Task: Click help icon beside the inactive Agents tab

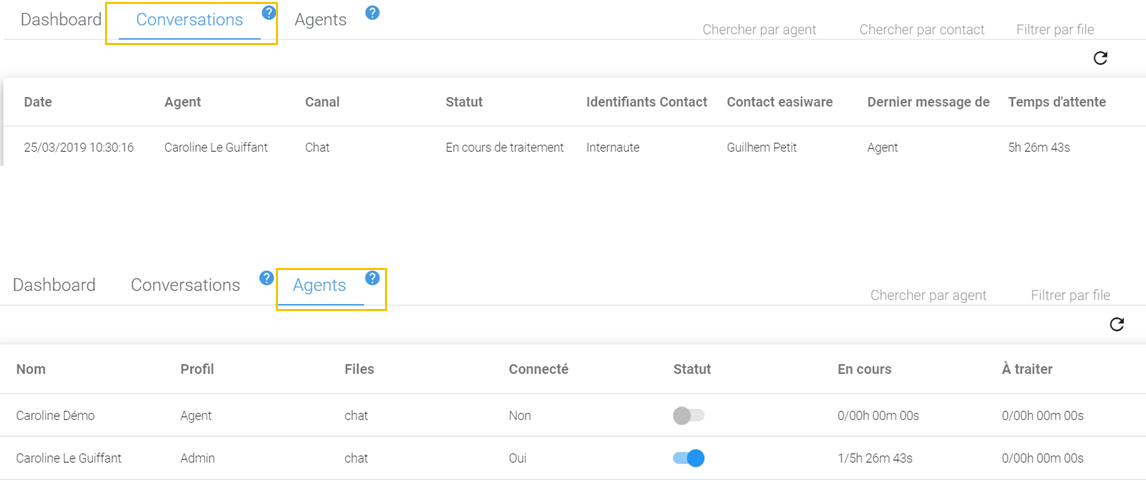Action: click(372, 13)
